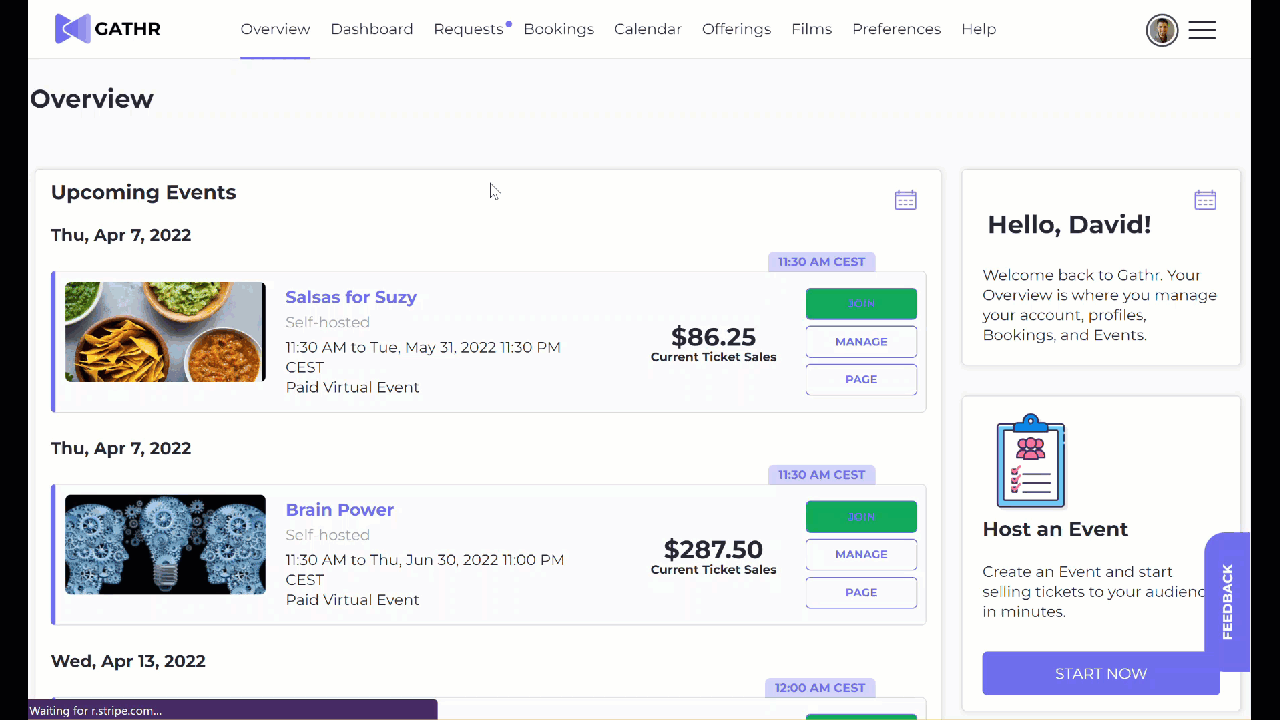
Task: Click the Hello, David! greeting
Action: coord(1069,225)
